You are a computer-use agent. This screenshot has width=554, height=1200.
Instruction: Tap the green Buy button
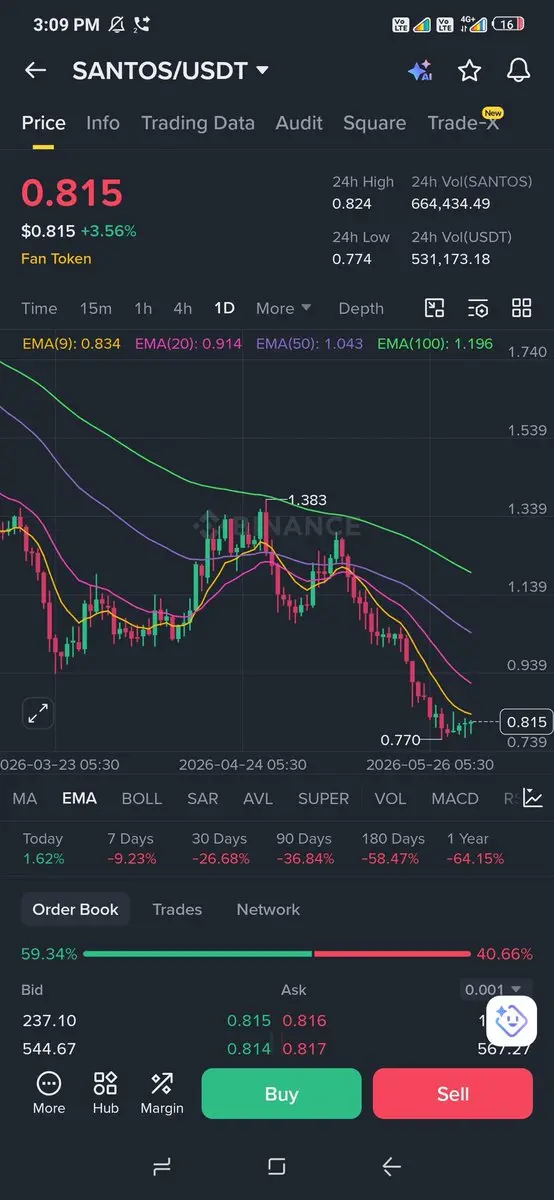[x=281, y=1094]
